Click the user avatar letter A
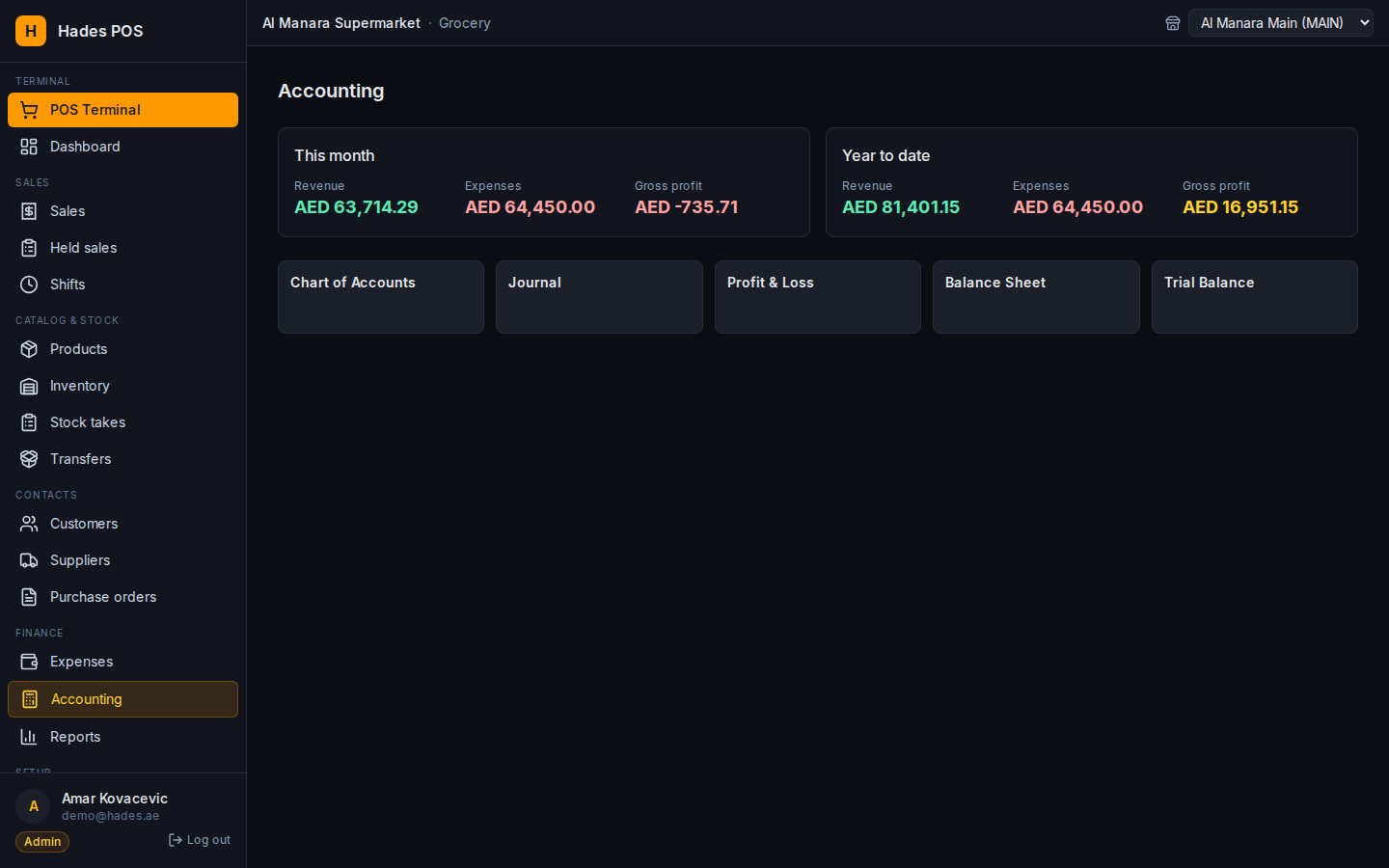This screenshot has height=868, width=1389. click(34, 806)
